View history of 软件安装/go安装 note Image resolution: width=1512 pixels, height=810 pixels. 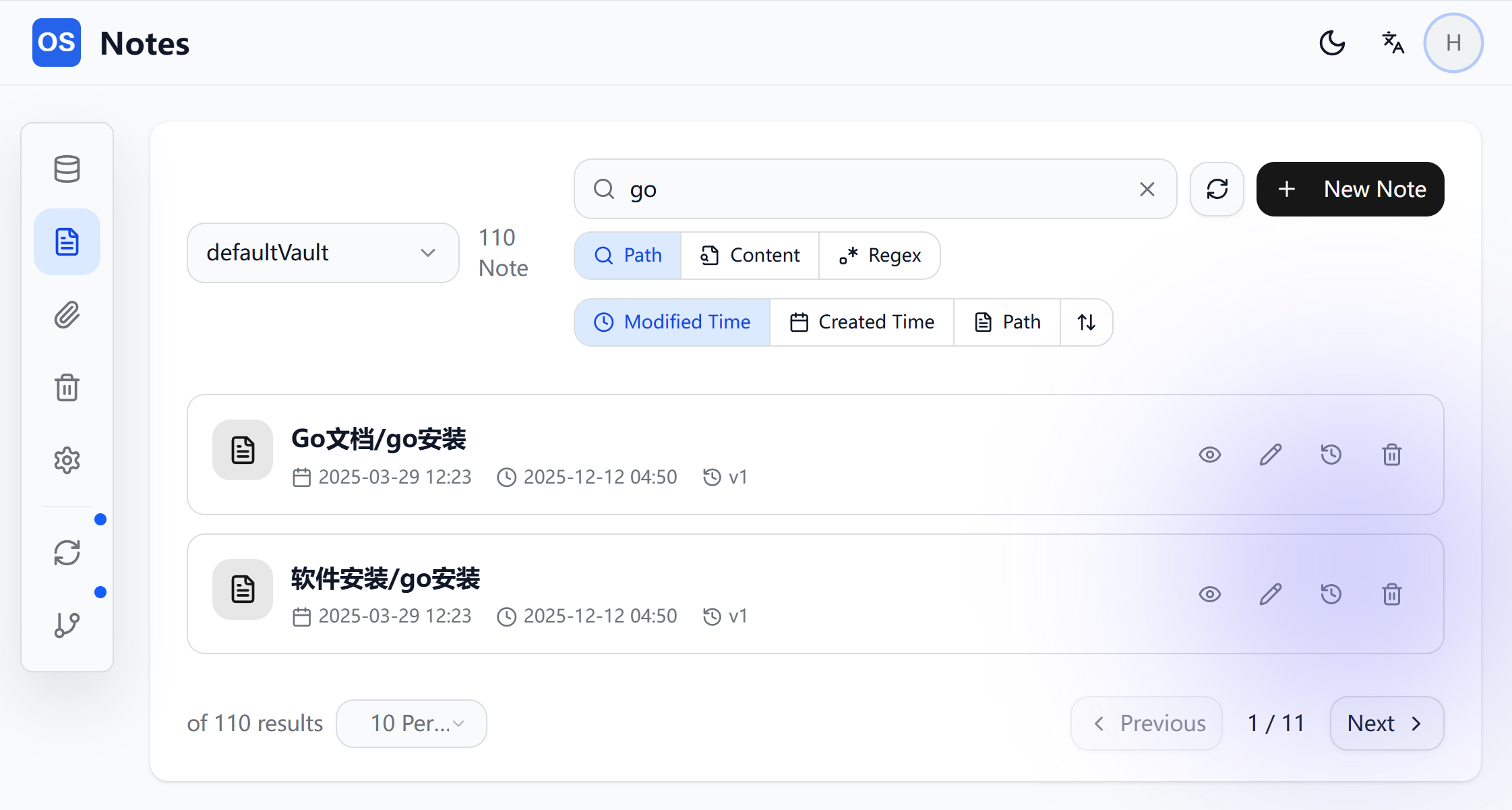coord(1331,594)
